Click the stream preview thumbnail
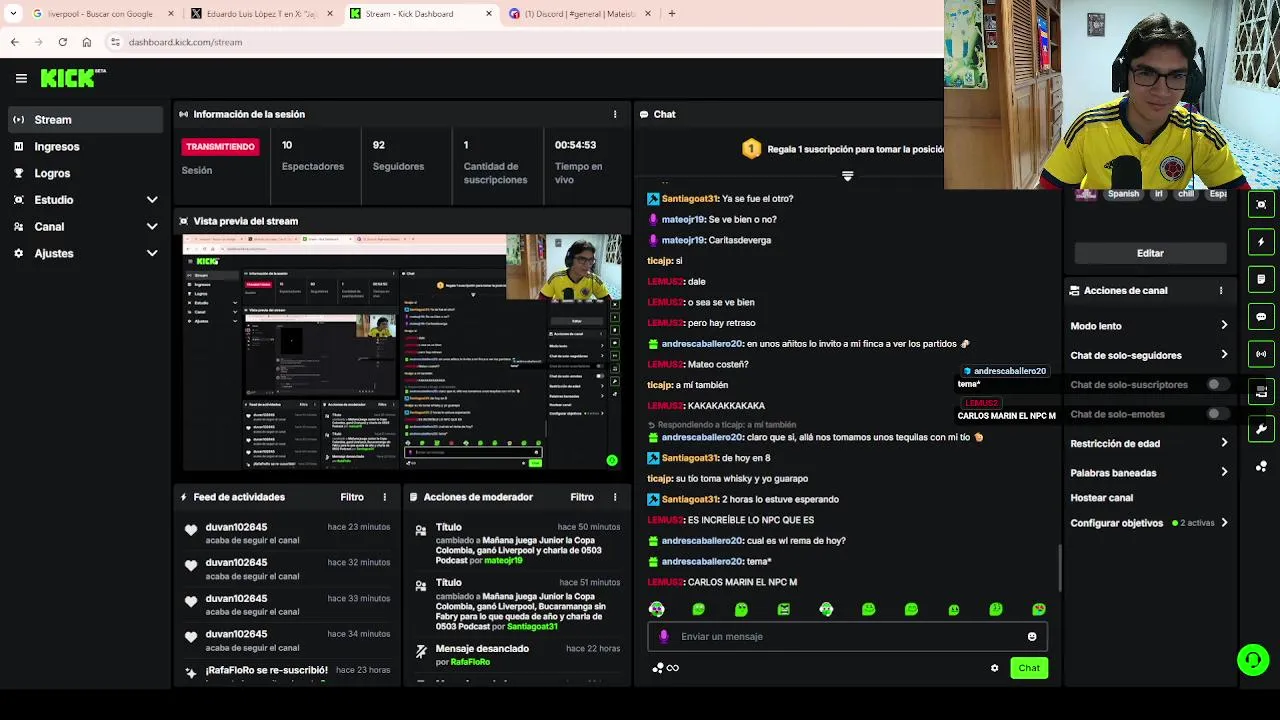This screenshot has height=720, width=1280. coord(402,352)
